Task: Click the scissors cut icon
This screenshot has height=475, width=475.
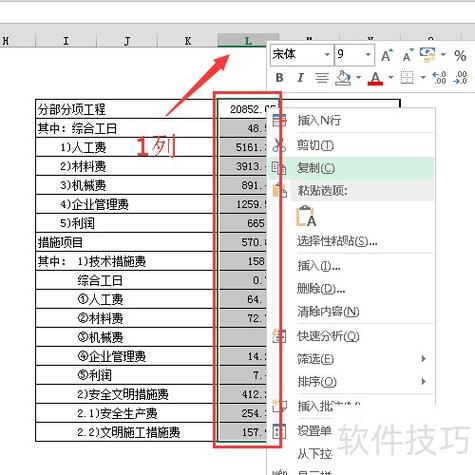Action: coord(279,145)
